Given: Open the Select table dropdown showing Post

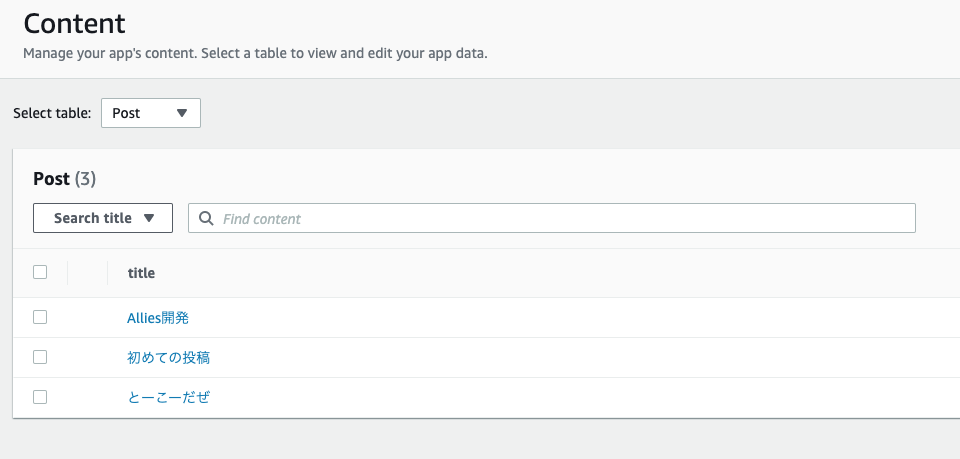Looking at the screenshot, I should [x=150, y=113].
